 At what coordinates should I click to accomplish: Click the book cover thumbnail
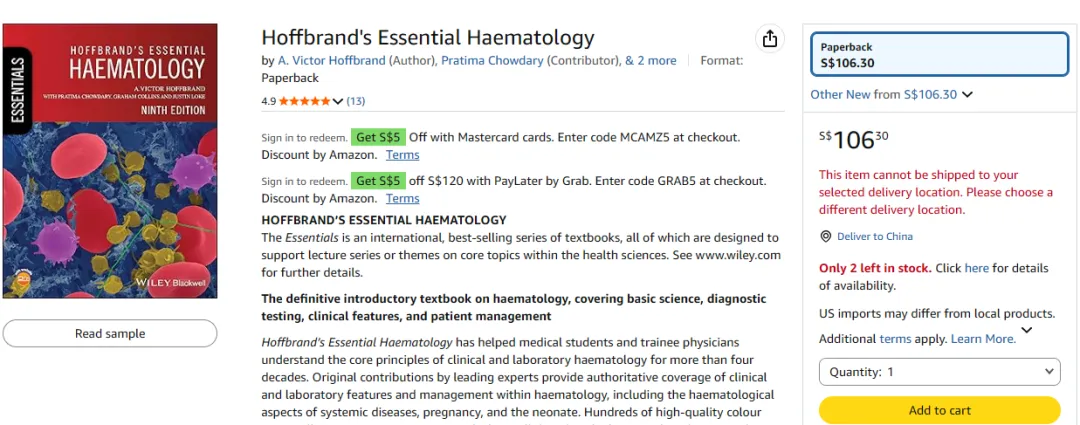[110, 160]
